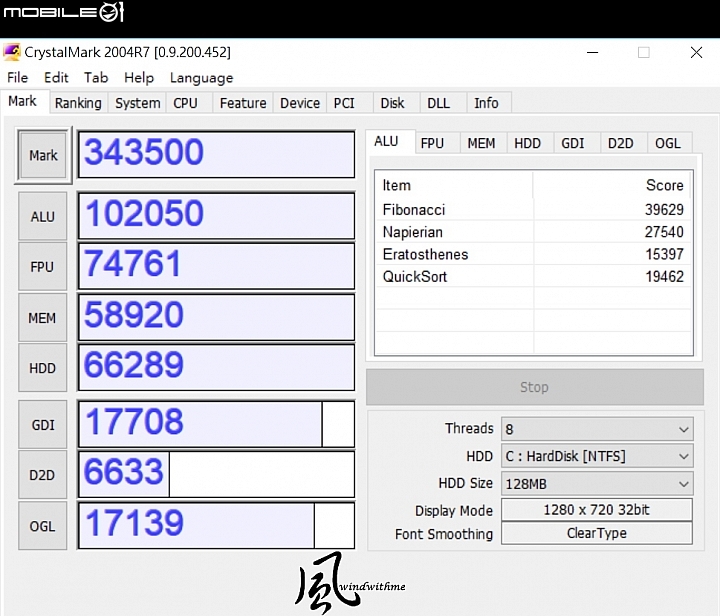Click the MEM score 58920
This screenshot has width=720, height=616.
click(x=216, y=318)
